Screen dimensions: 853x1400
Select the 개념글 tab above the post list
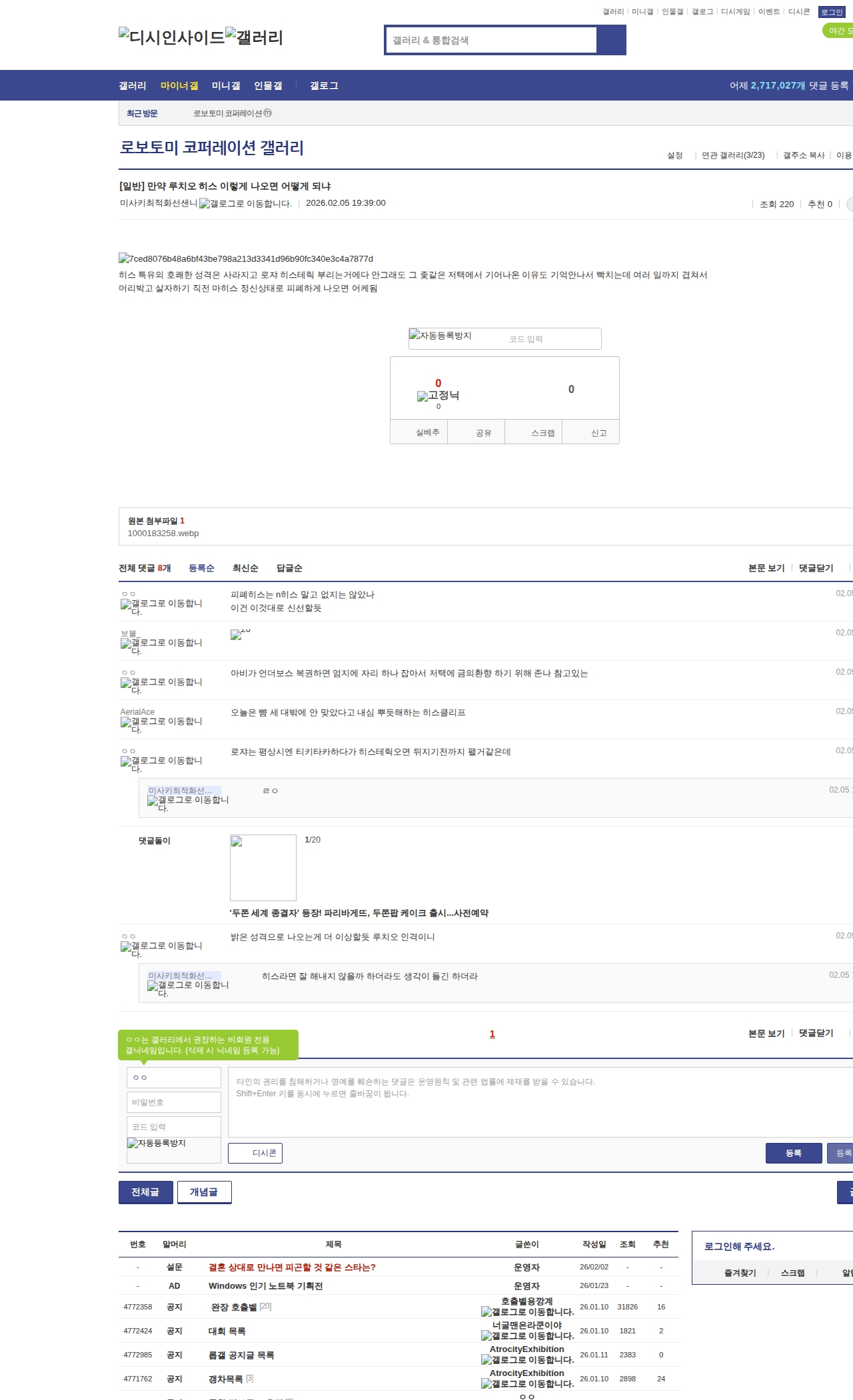point(204,1192)
